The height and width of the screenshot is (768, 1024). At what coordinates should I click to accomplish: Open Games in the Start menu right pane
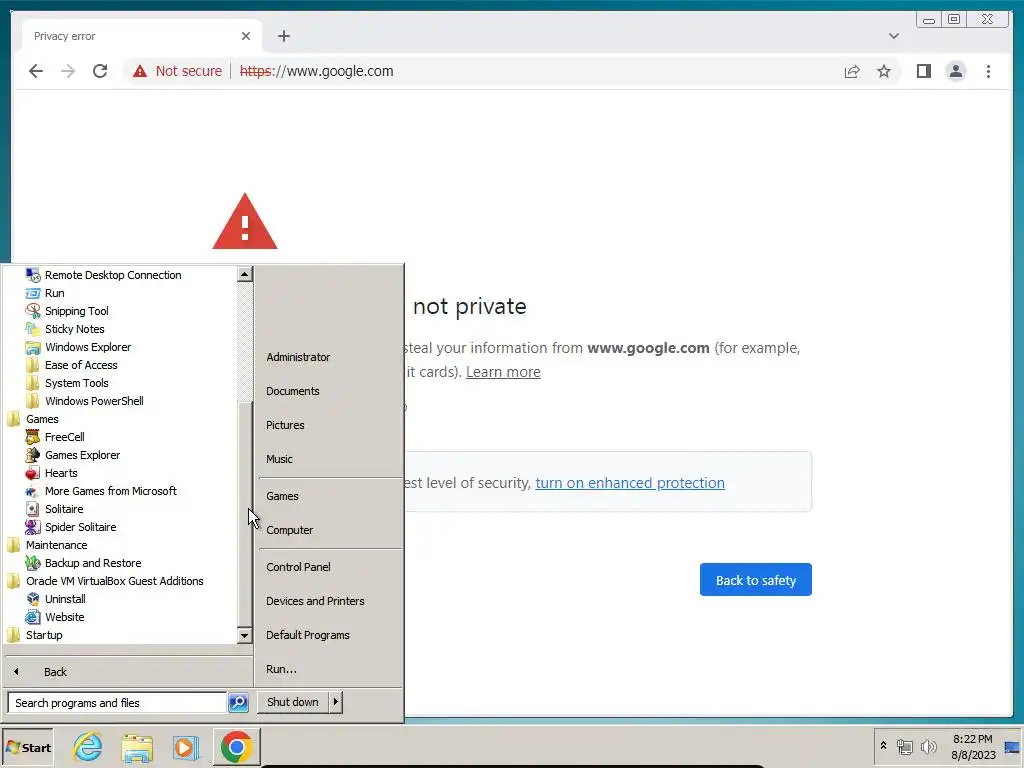tap(282, 496)
